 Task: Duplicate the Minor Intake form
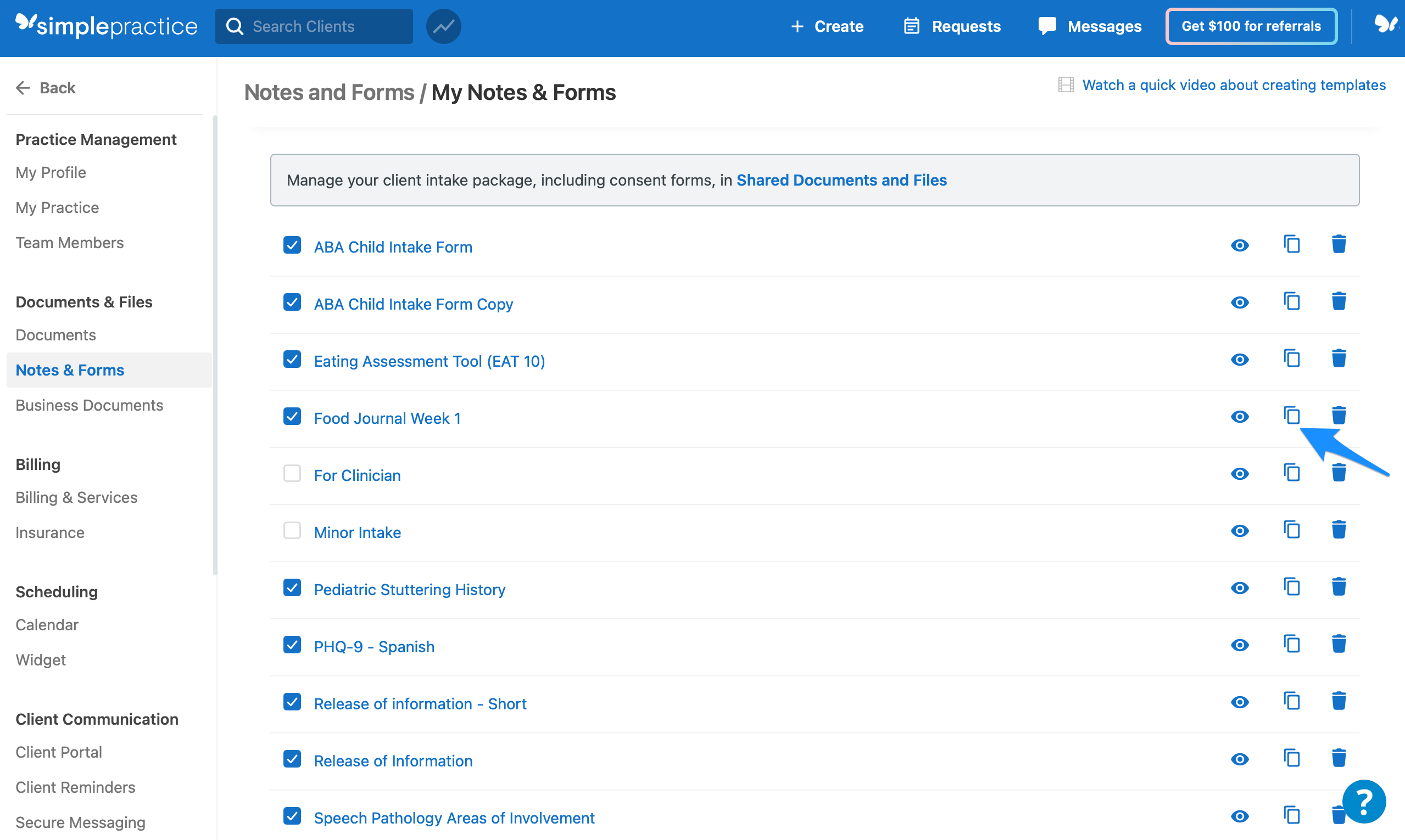(1291, 530)
